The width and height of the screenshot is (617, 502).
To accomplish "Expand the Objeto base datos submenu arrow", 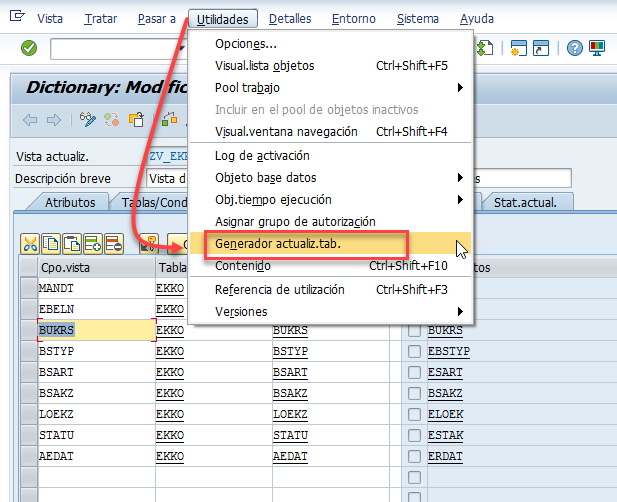I will click(x=460, y=177).
